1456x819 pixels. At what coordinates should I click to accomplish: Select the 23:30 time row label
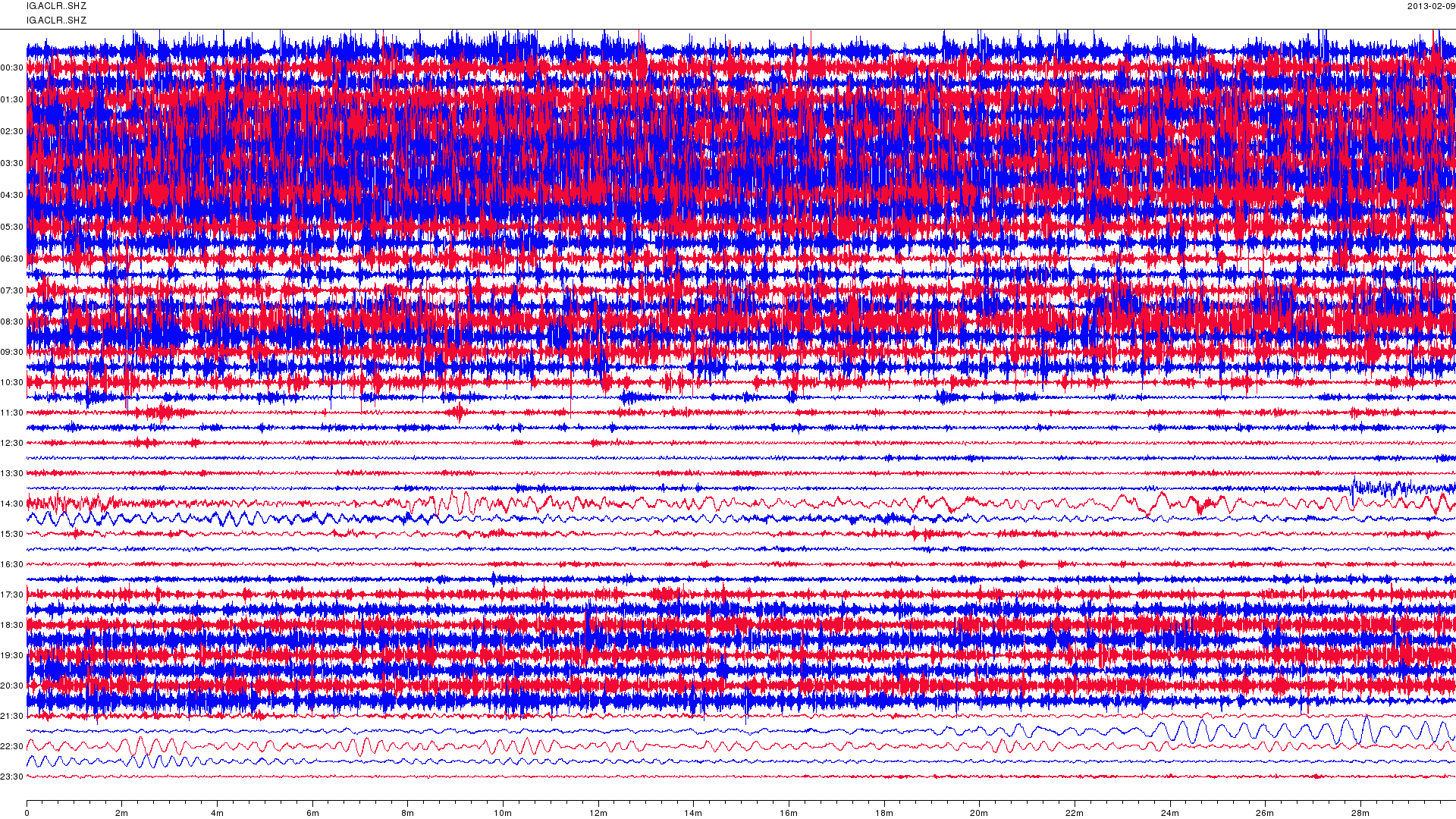[12, 777]
